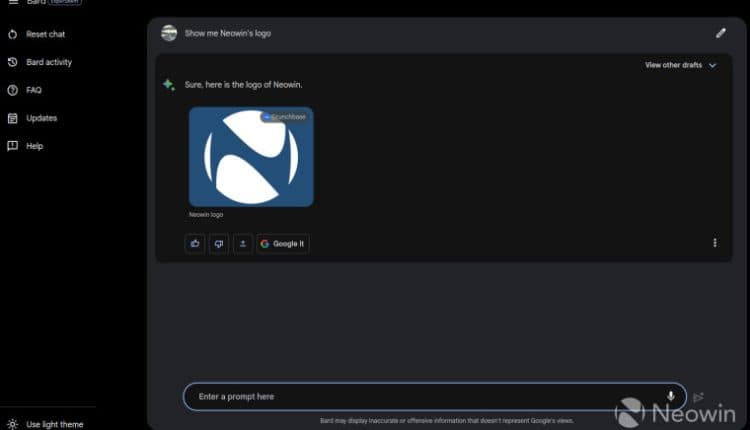The image size is (750, 430).
Task: Expand View other drafts
Action: (680, 65)
